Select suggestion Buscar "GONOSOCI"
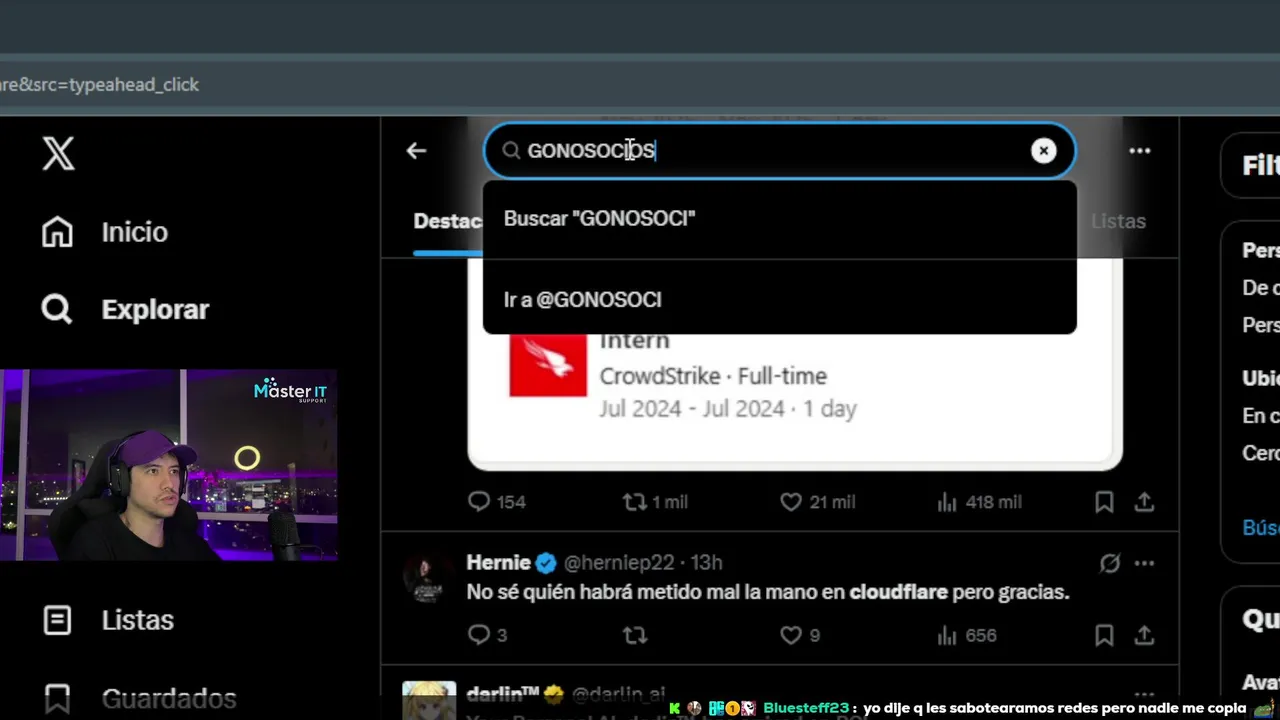1280x720 pixels. click(779, 218)
